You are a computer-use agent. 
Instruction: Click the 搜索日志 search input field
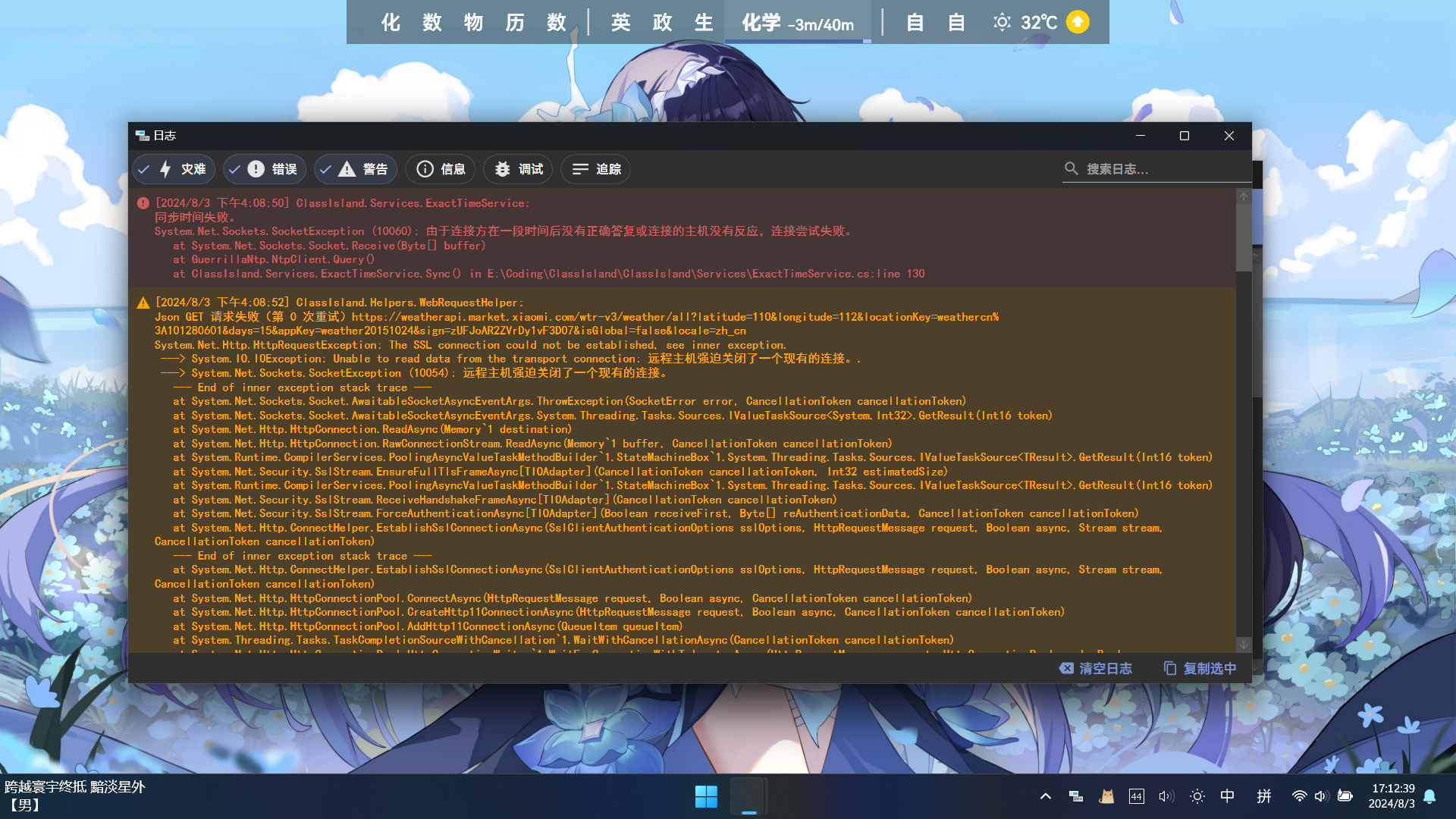(x=1160, y=169)
